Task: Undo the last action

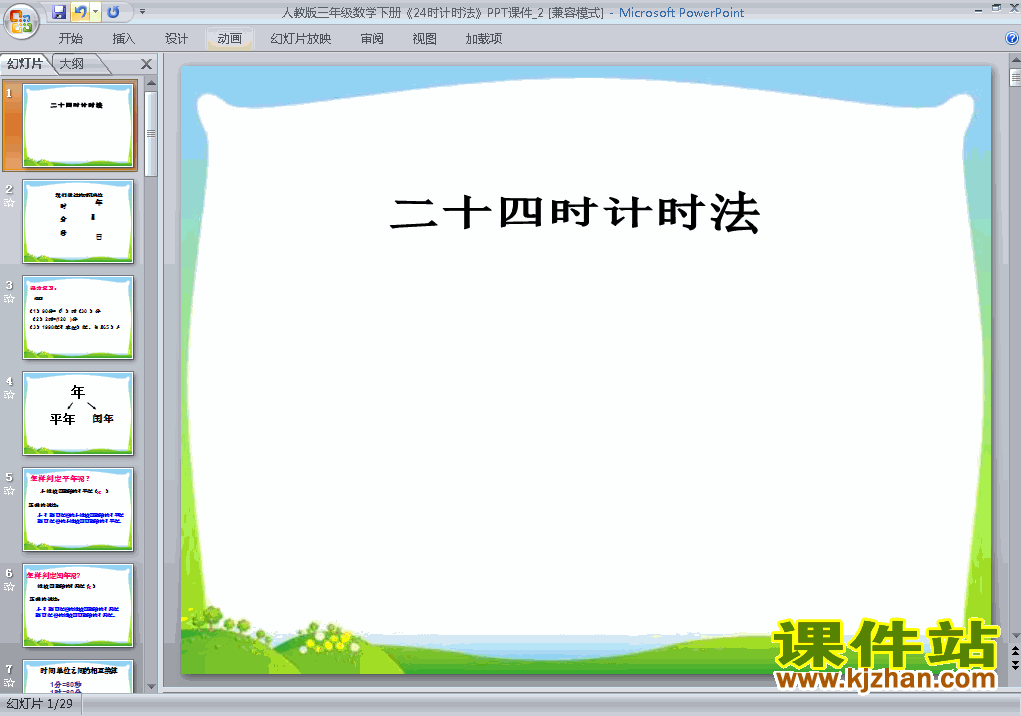Action: pyautogui.click(x=80, y=12)
